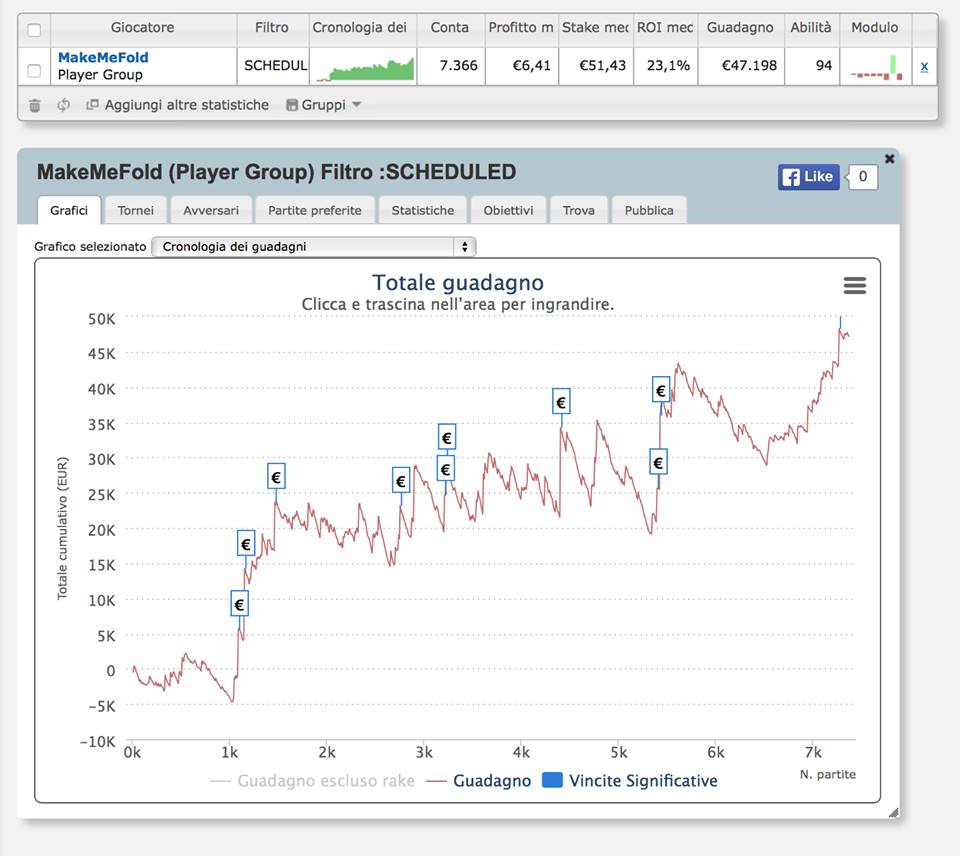Click the euro marker near 30K at 5.4k games

pos(658,462)
